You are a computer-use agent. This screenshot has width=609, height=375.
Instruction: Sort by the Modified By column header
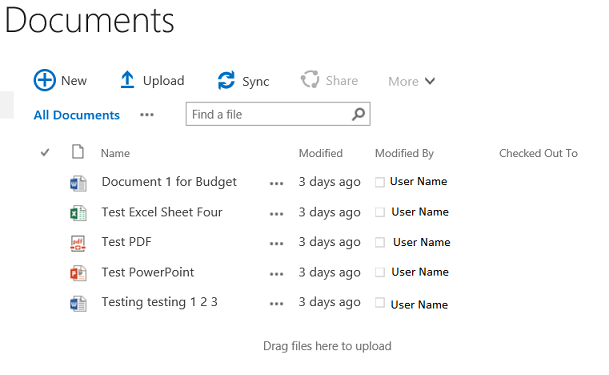tap(404, 153)
